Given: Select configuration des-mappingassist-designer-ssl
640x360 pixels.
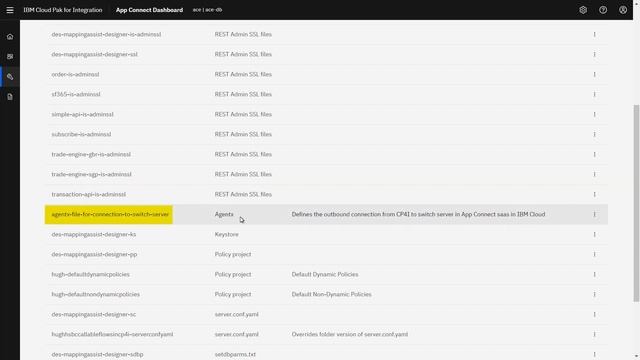Looking at the screenshot, I should coord(94,54).
